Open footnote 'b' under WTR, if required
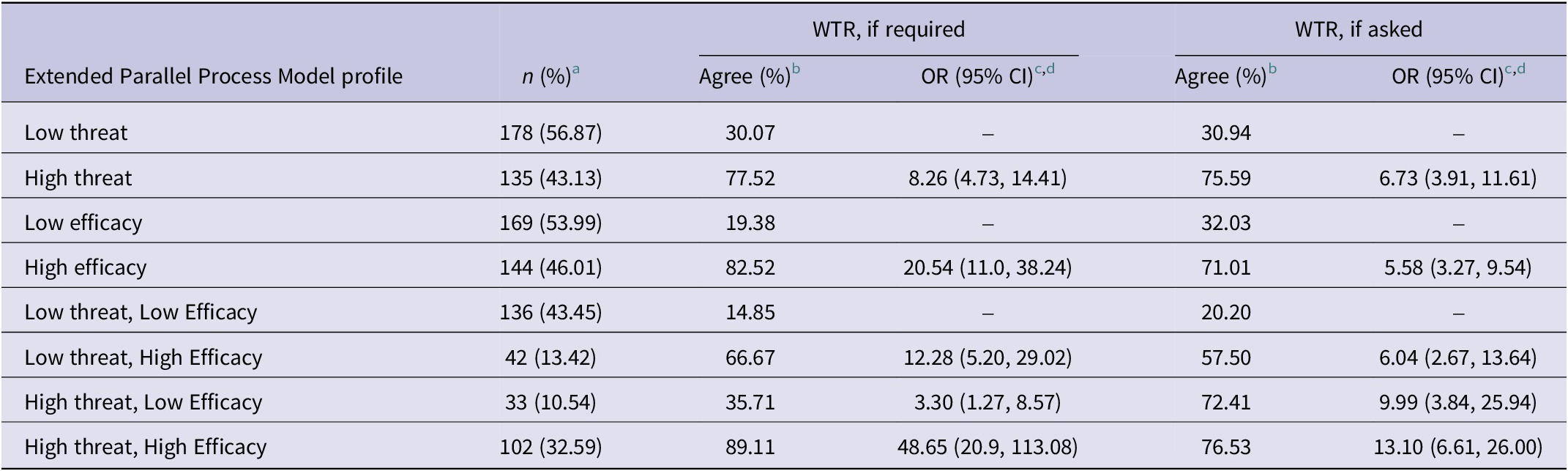 (x=796, y=70)
